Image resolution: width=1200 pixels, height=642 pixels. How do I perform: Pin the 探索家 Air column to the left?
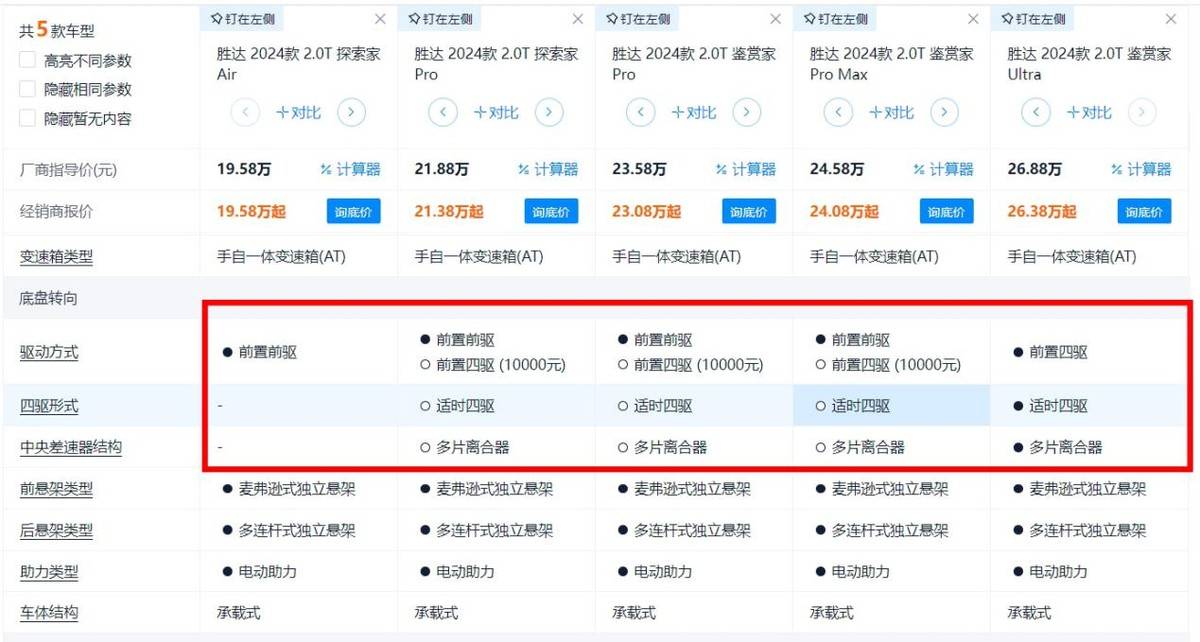(x=243, y=19)
